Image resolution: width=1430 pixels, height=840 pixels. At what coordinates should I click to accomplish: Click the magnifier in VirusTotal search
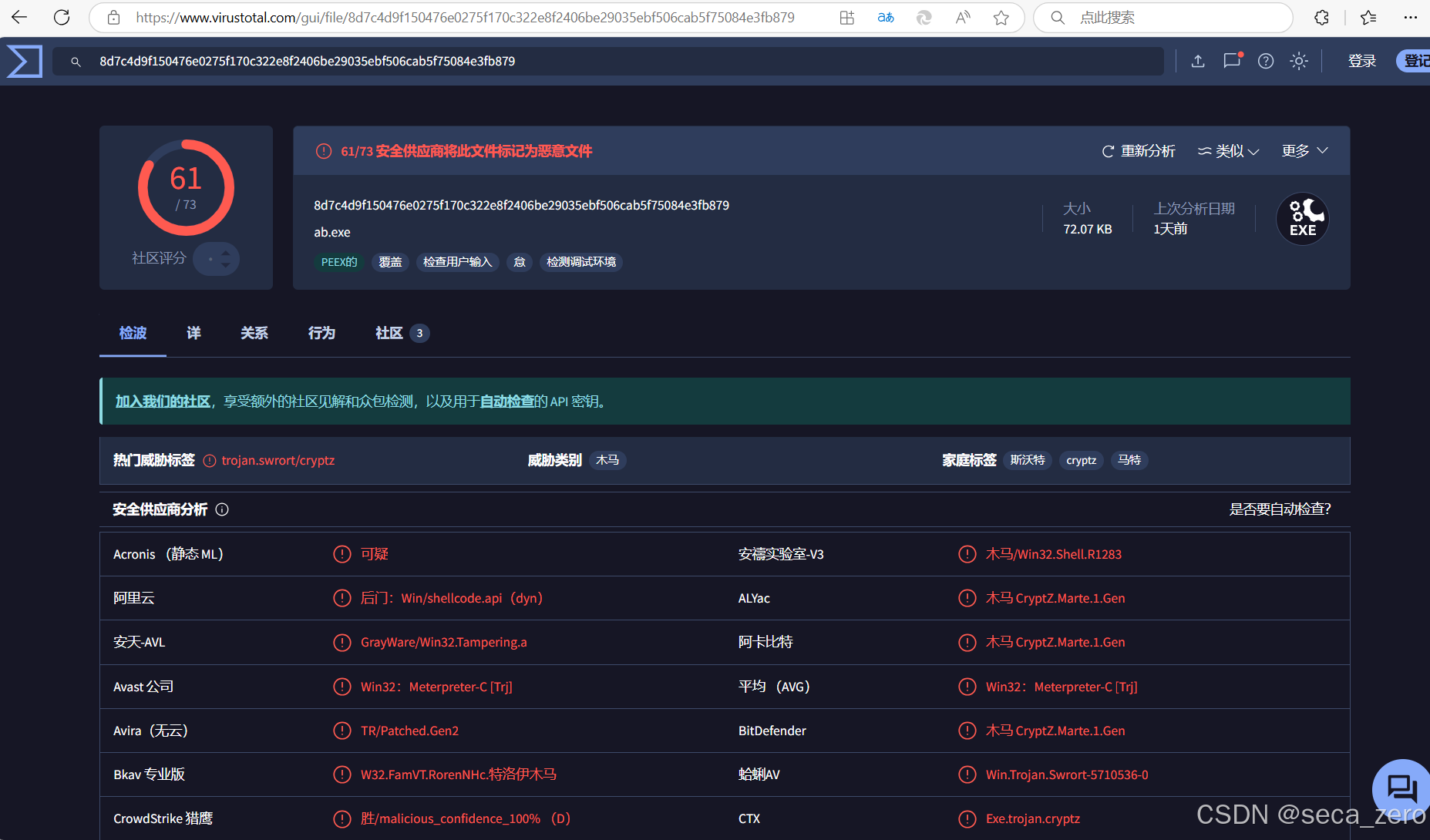tap(76, 62)
